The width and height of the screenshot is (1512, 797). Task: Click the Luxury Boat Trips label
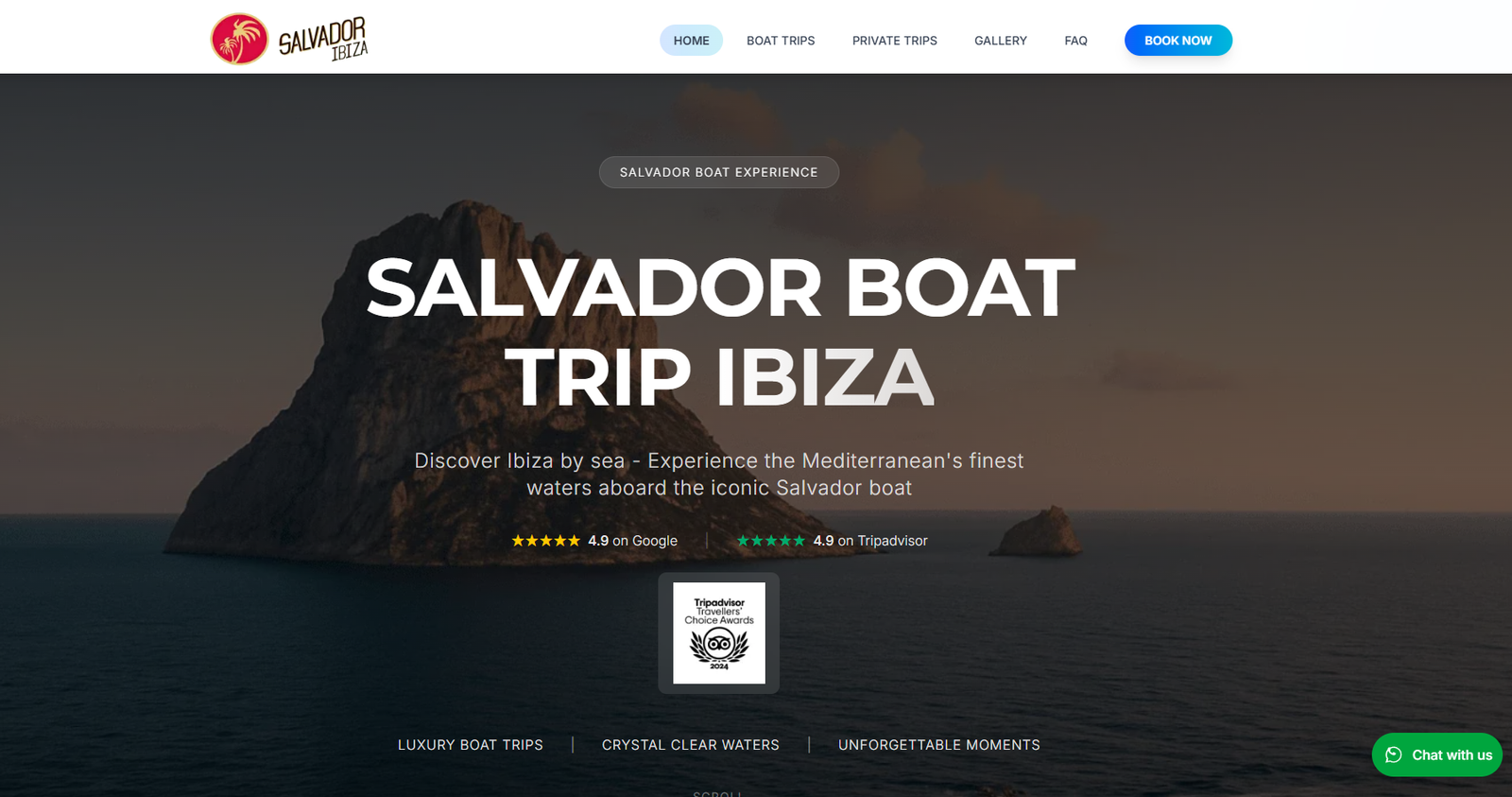tap(471, 745)
